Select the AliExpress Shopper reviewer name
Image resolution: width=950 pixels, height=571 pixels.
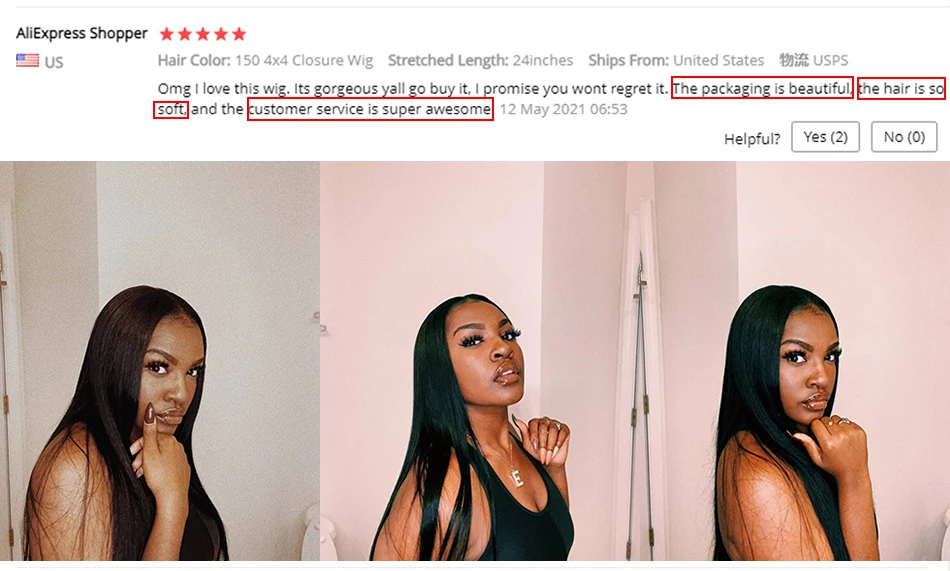click(82, 33)
